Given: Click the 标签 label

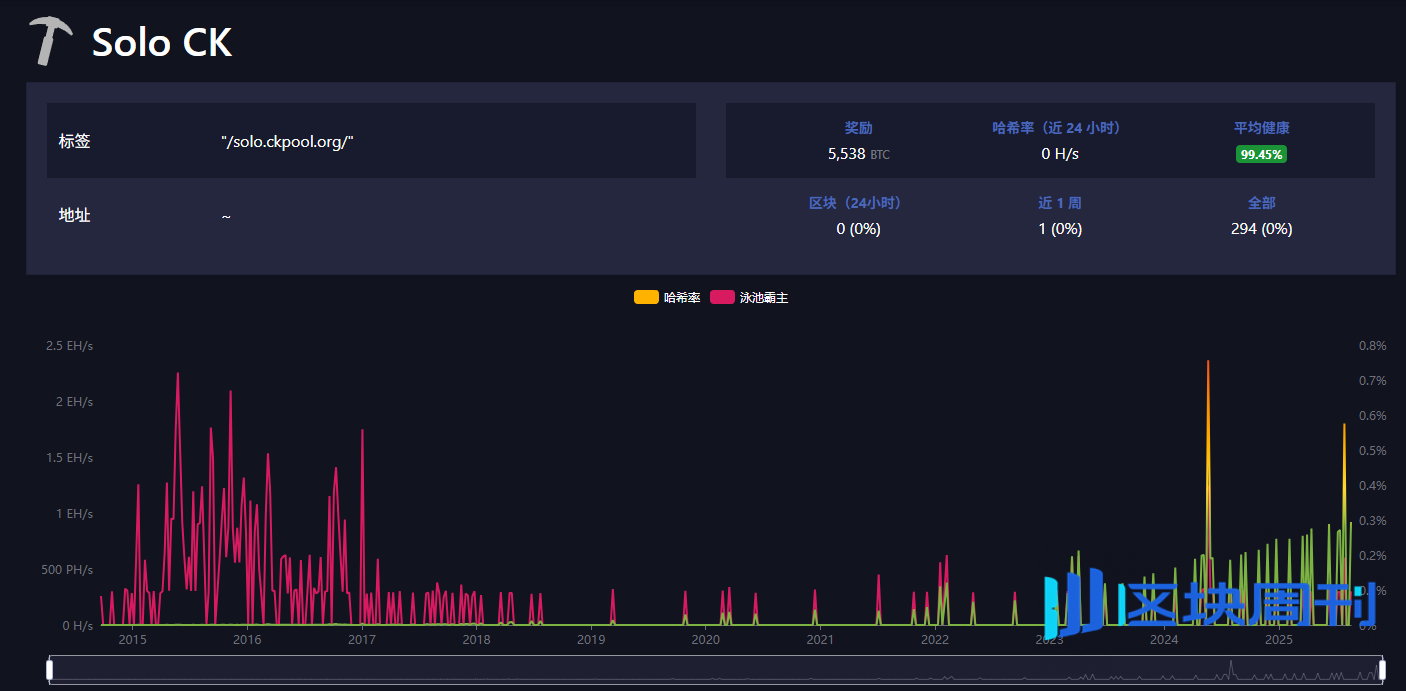Looking at the screenshot, I should pyautogui.click(x=75, y=141).
